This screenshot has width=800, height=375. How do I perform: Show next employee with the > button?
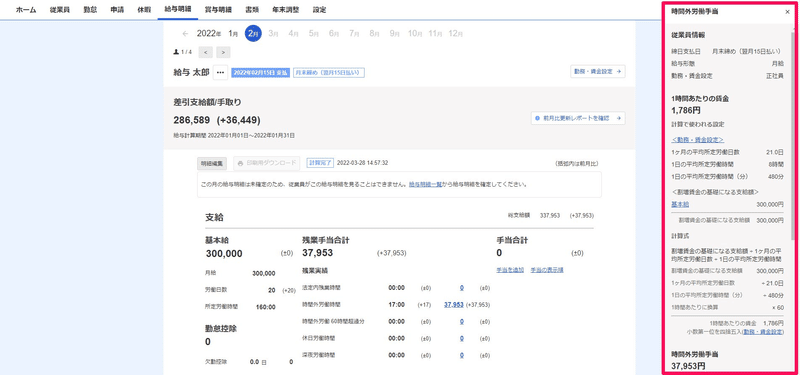pyautogui.click(x=223, y=52)
